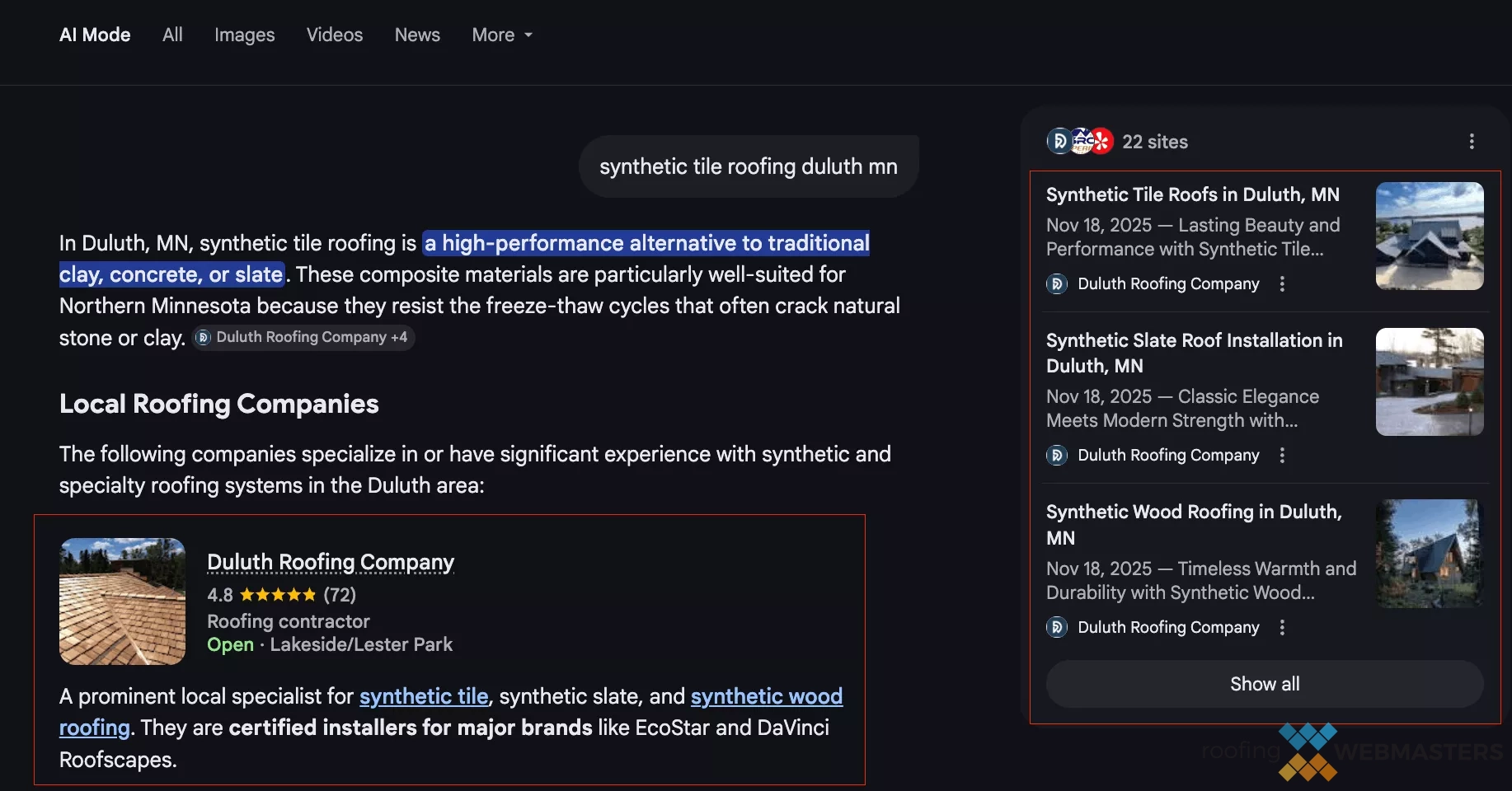Open the Synthetic Tile Roofs thumbnail image
The width and height of the screenshot is (1512, 791).
pos(1430,236)
